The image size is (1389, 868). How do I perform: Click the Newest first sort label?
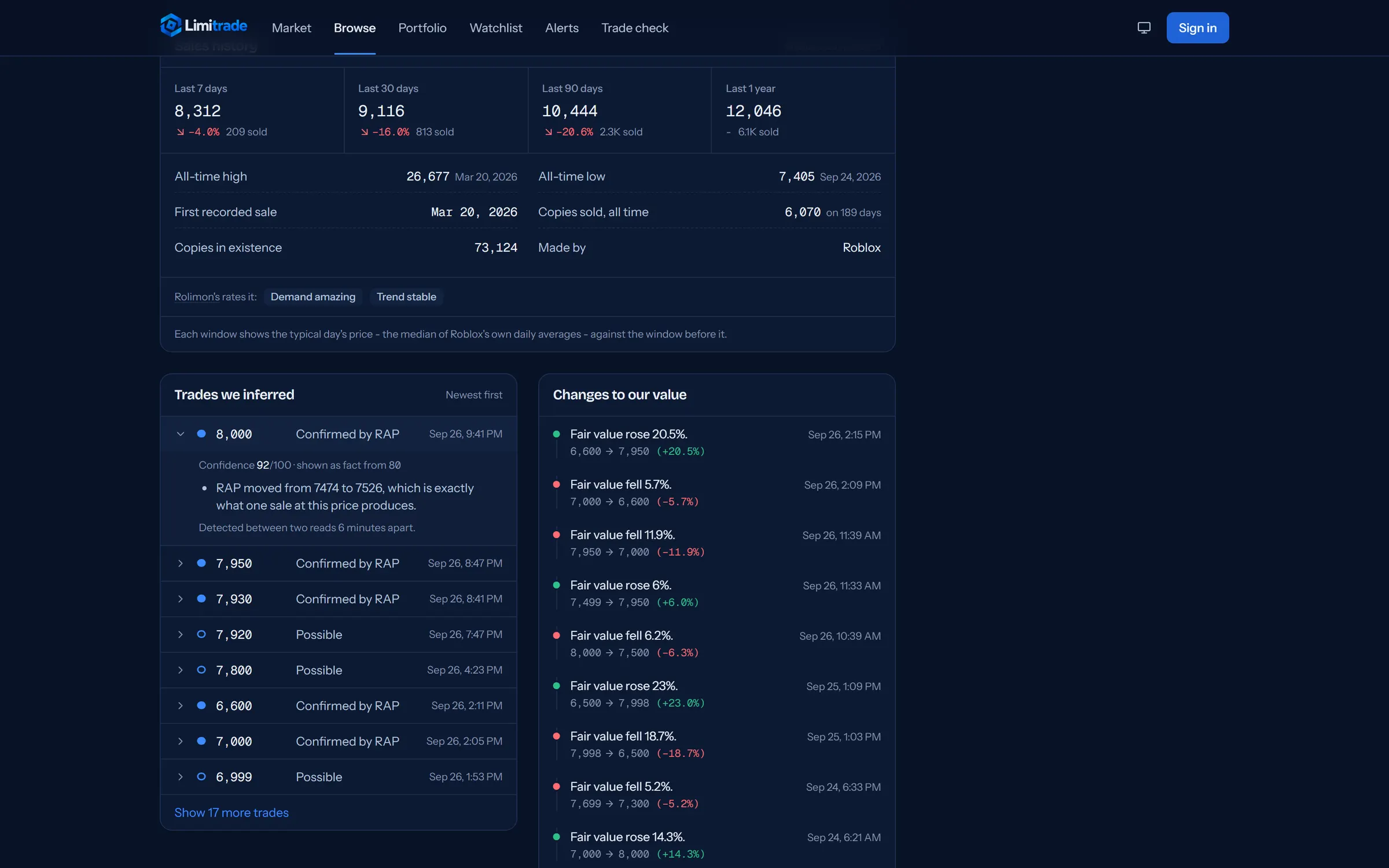point(474,395)
